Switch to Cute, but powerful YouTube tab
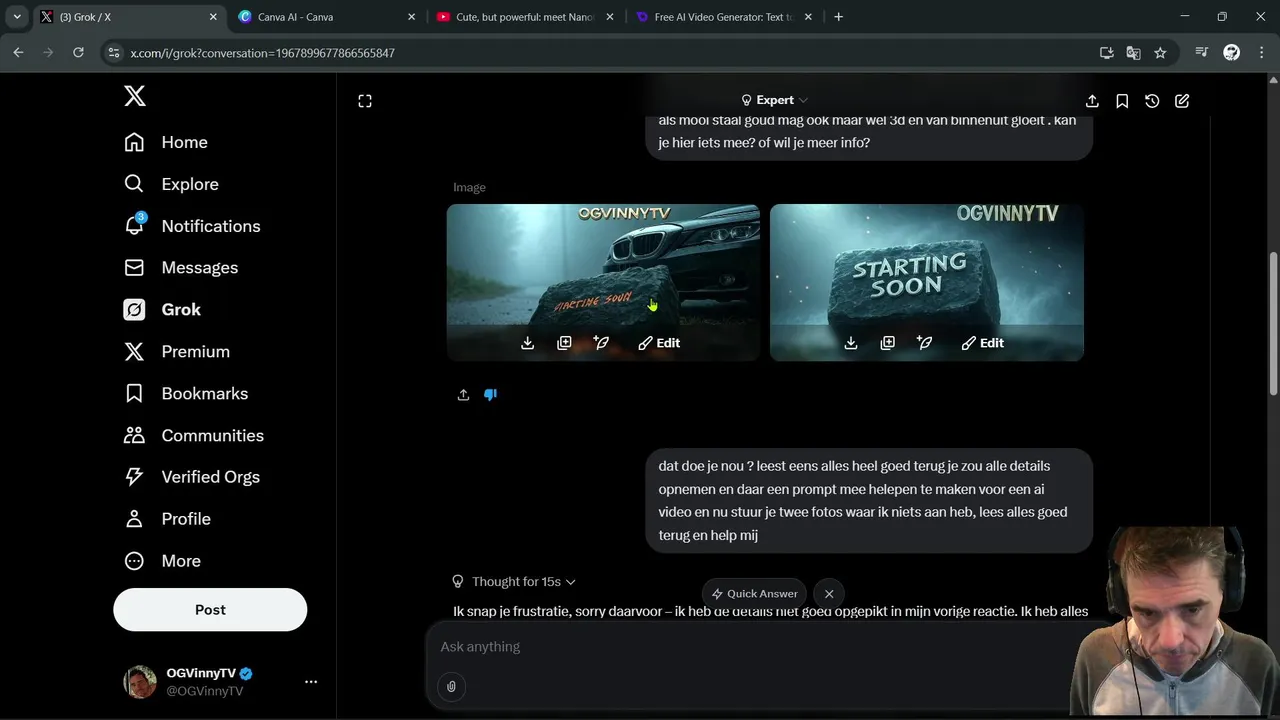Screen dimensions: 1280x720 pyautogui.click(x=525, y=17)
